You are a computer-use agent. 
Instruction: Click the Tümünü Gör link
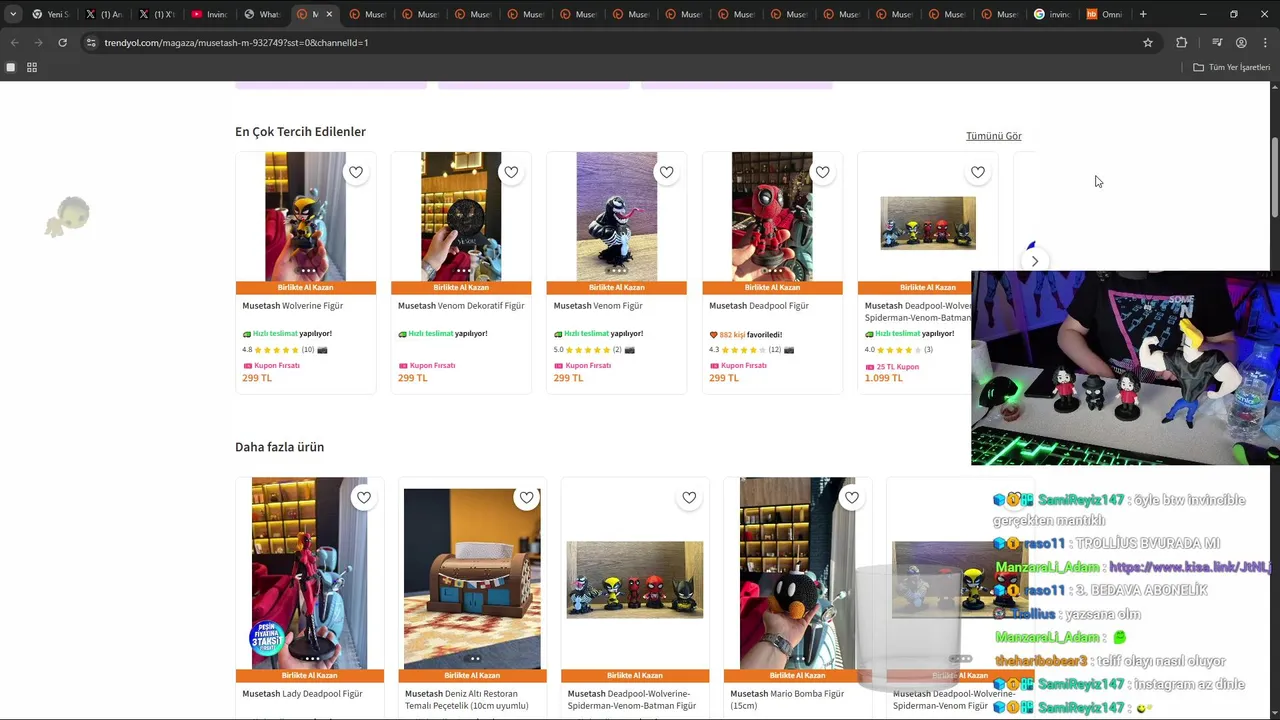pyautogui.click(x=994, y=136)
